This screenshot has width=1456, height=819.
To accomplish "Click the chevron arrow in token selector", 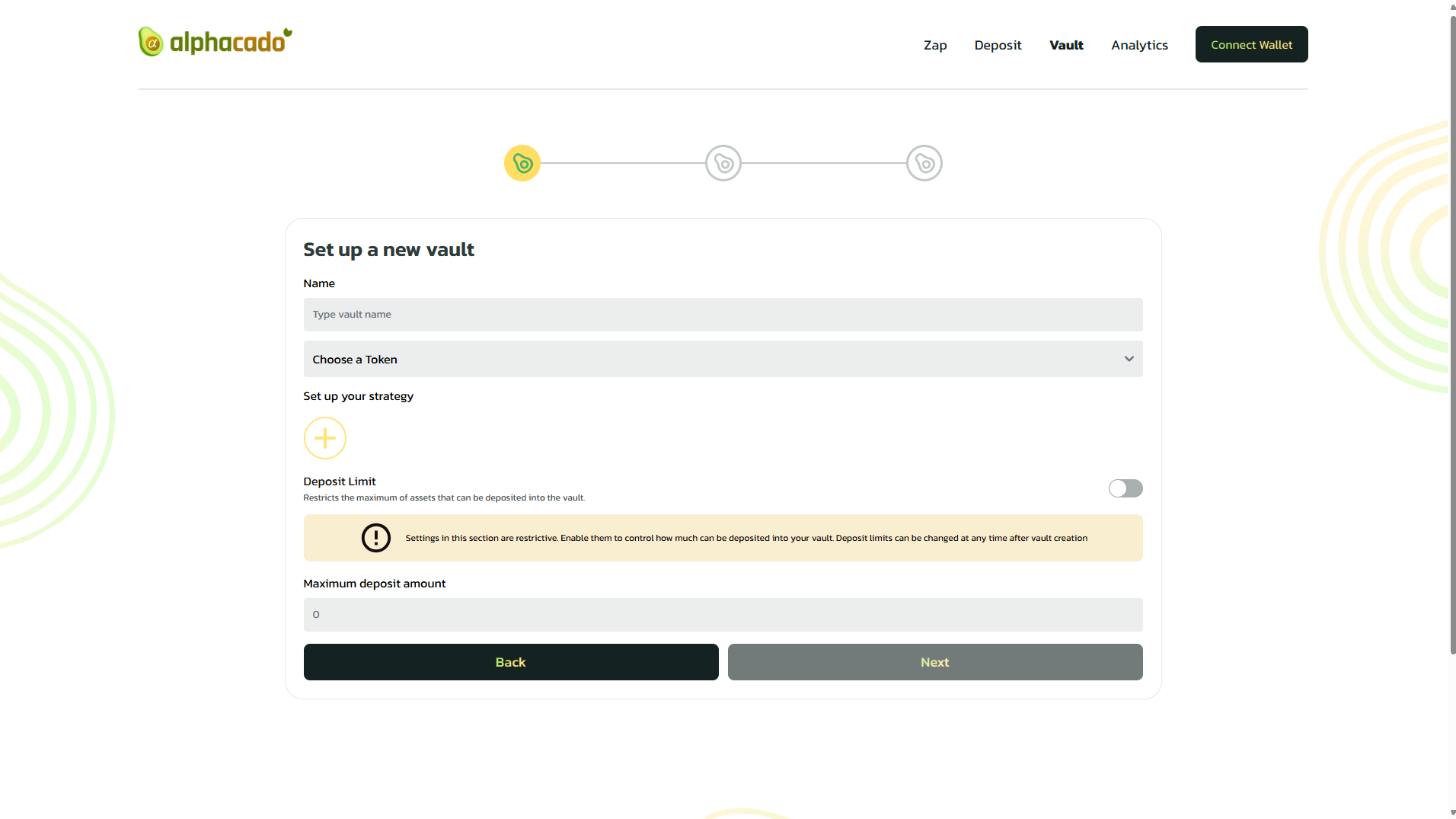I will click(x=1129, y=359).
